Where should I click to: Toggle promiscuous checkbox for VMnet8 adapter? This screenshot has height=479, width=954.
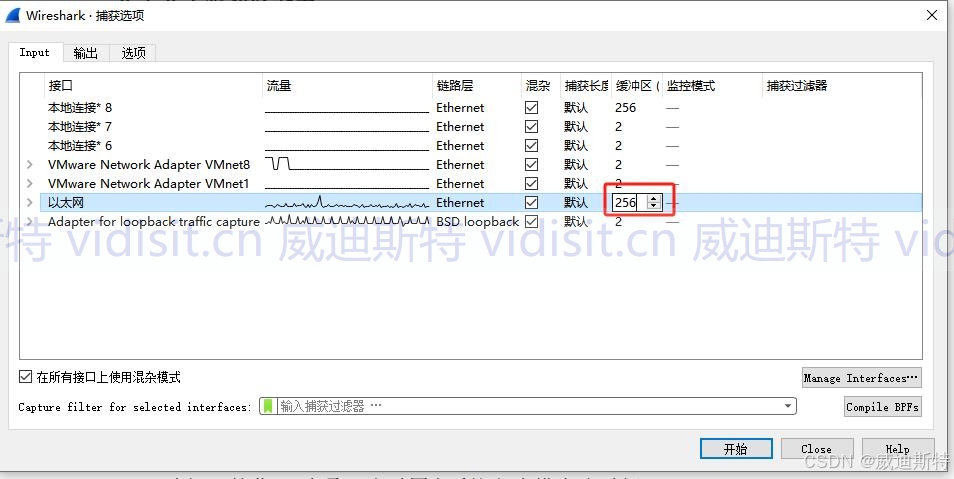click(531, 164)
